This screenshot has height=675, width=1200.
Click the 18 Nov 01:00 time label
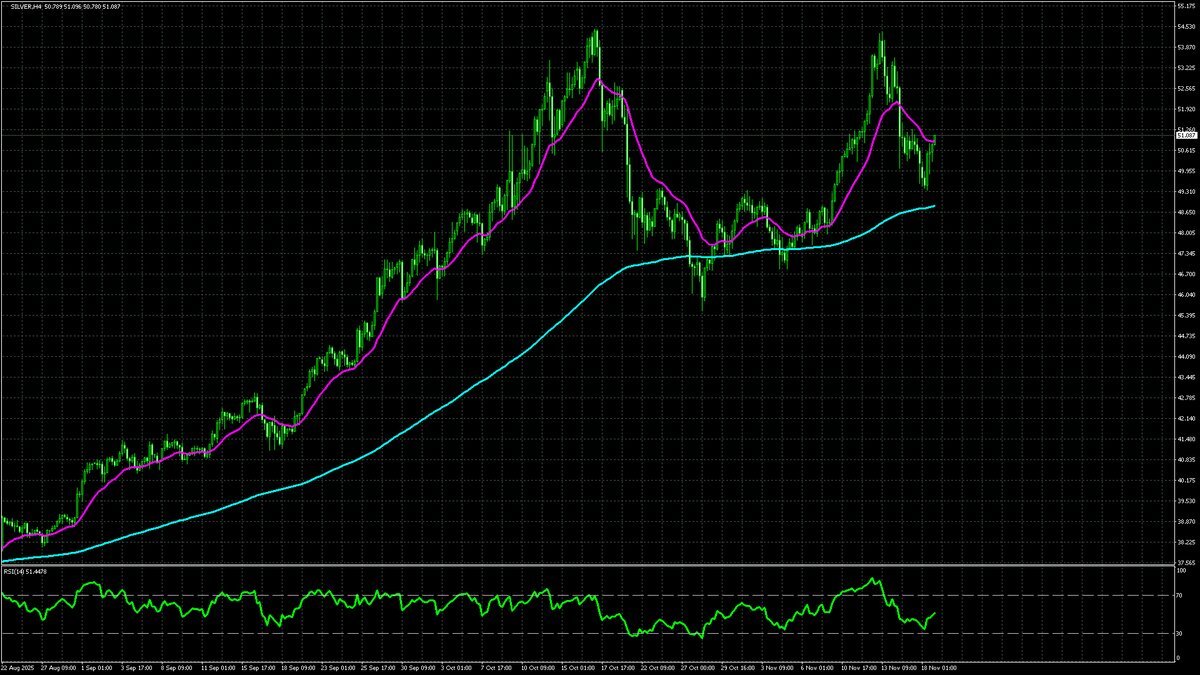(x=937, y=668)
